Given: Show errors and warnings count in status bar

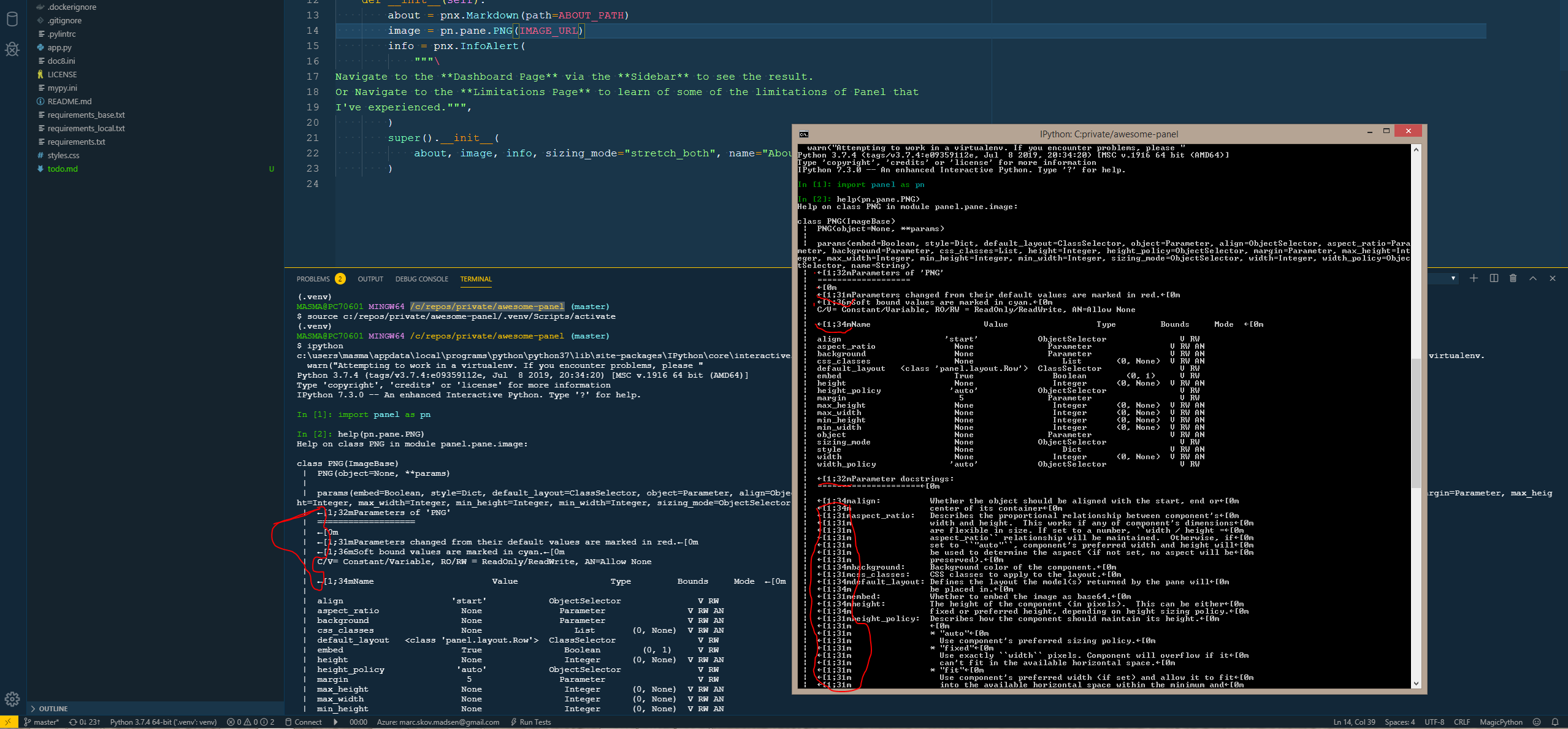Looking at the screenshot, I should point(250,722).
